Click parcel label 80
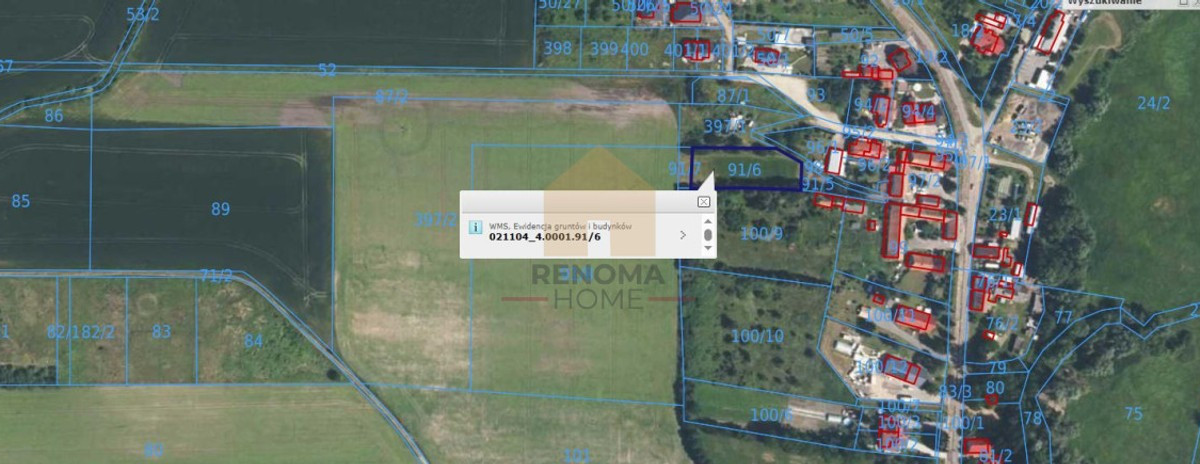Image resolution: width=1200 pixels, height=464 pixels. click(x=994, y=387)
